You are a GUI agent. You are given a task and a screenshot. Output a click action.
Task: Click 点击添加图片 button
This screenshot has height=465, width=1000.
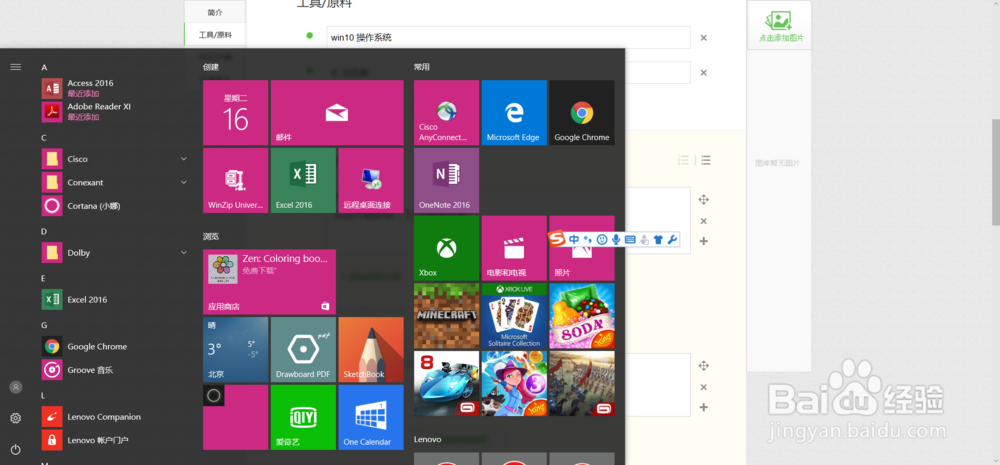[781, 26]
